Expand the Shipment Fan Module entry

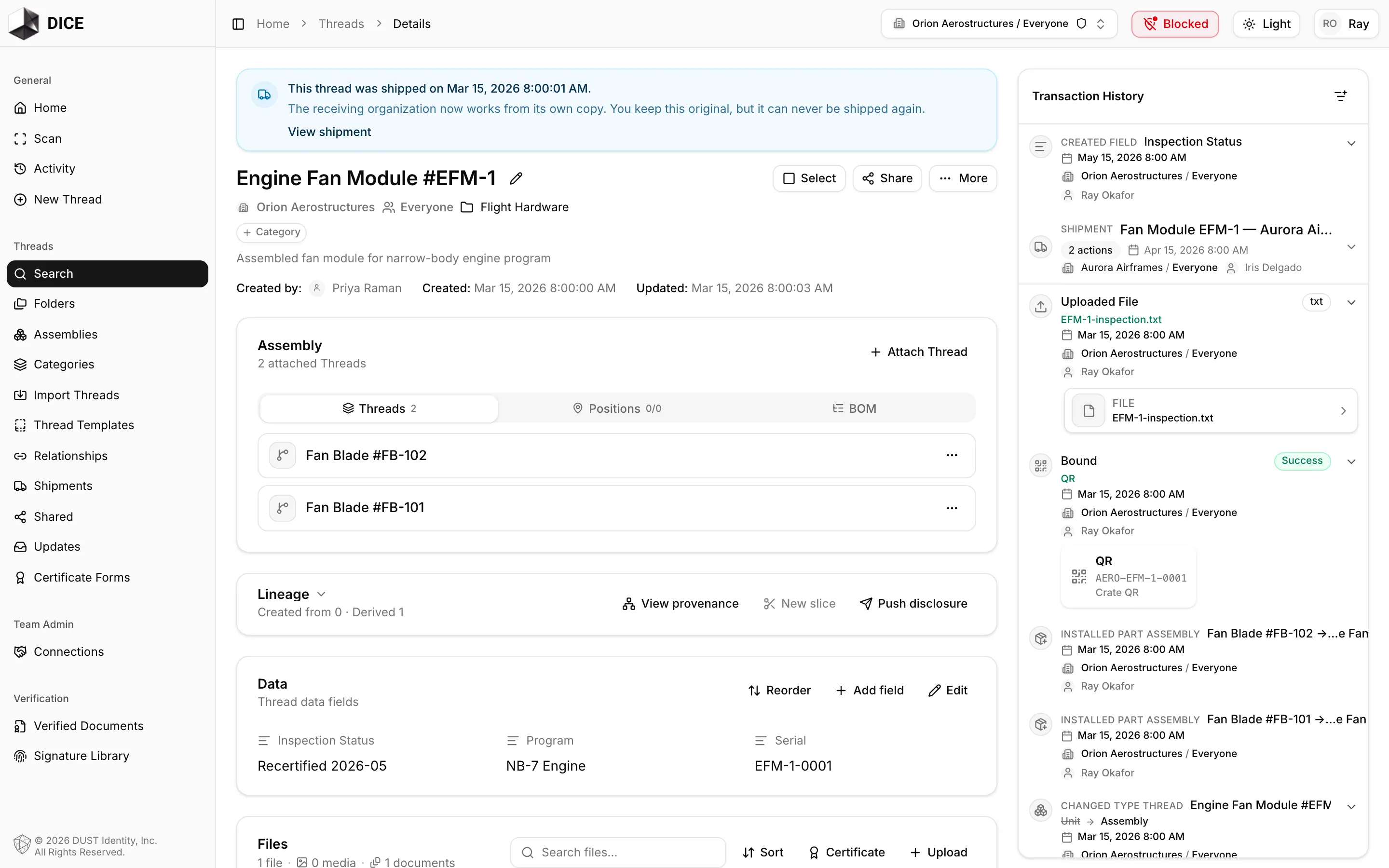click(x=1351, y=247)
